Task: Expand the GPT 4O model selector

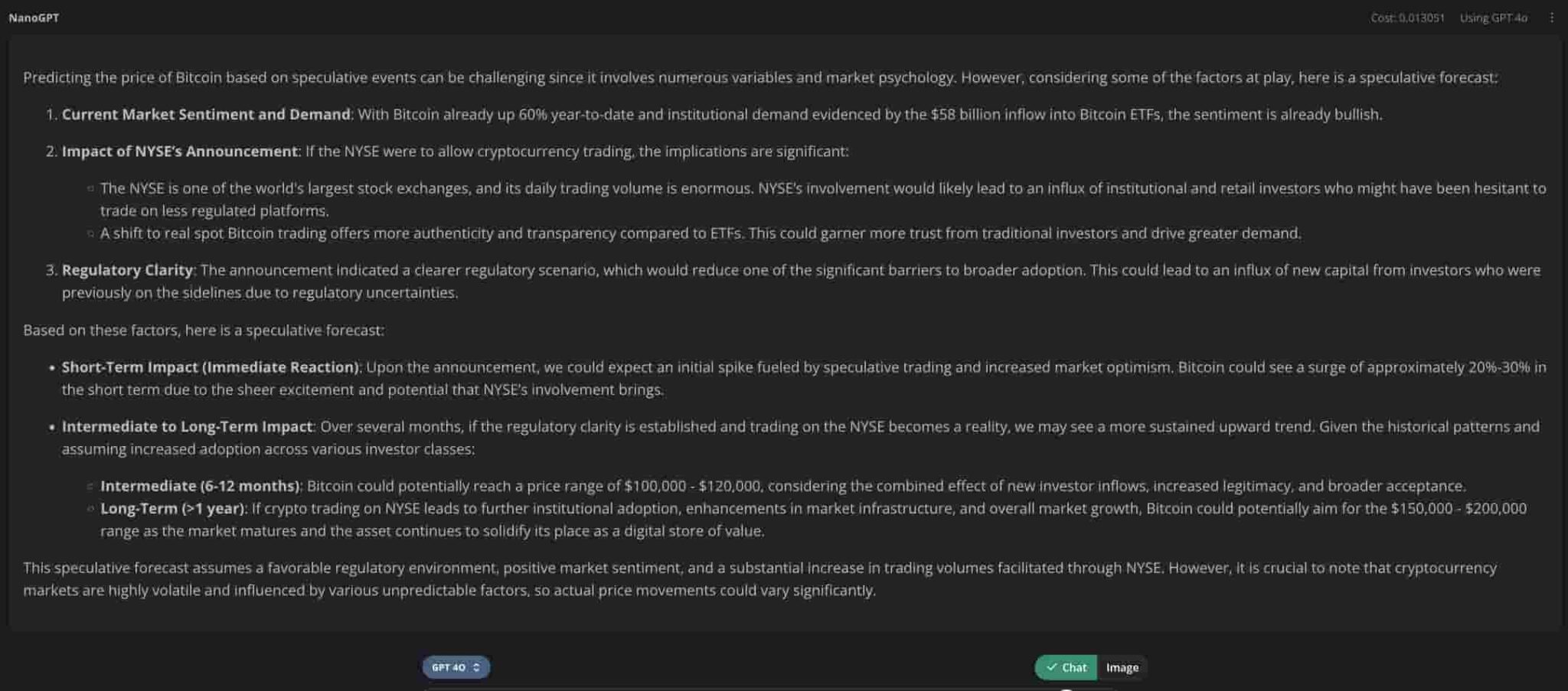Action: point(456,667)
